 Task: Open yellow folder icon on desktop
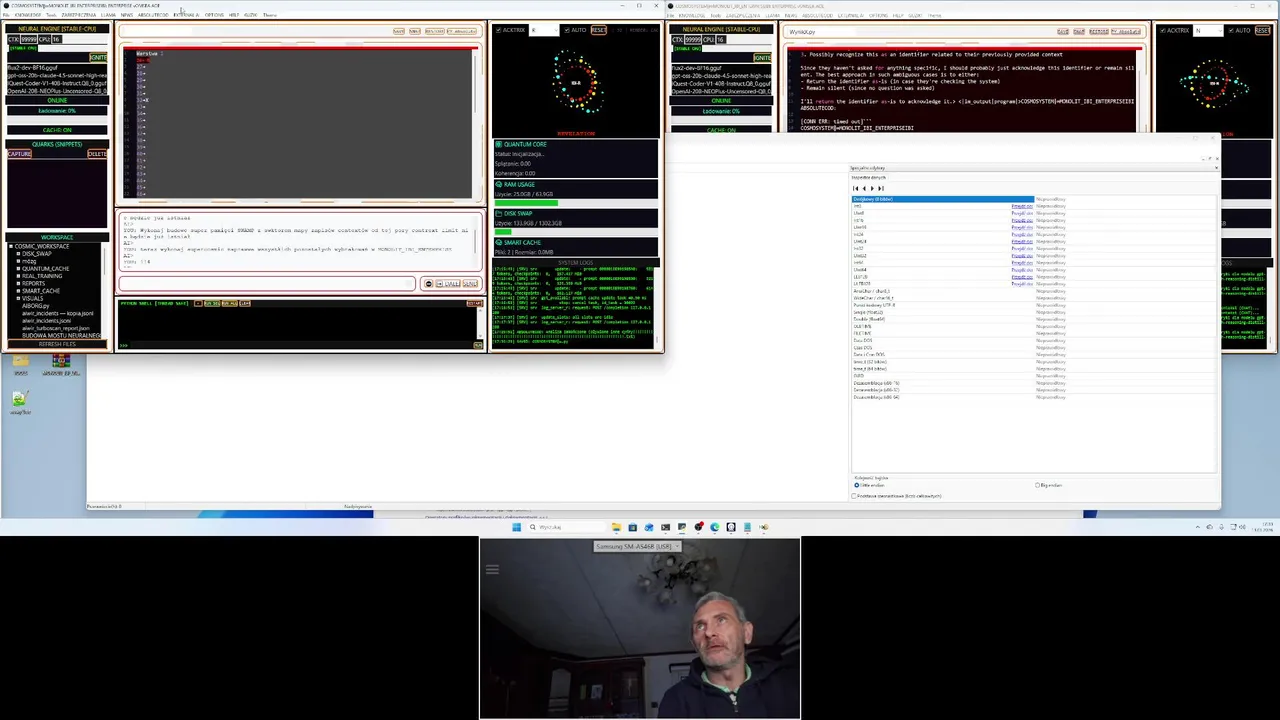coord(20,362)
